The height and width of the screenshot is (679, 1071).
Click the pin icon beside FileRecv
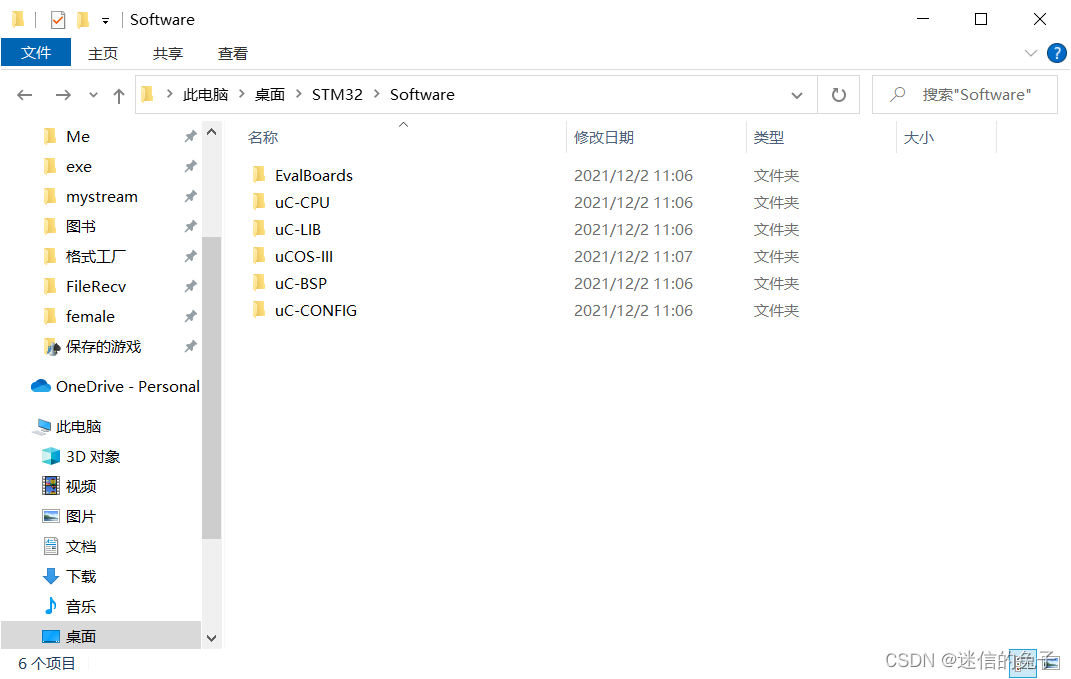191,286
